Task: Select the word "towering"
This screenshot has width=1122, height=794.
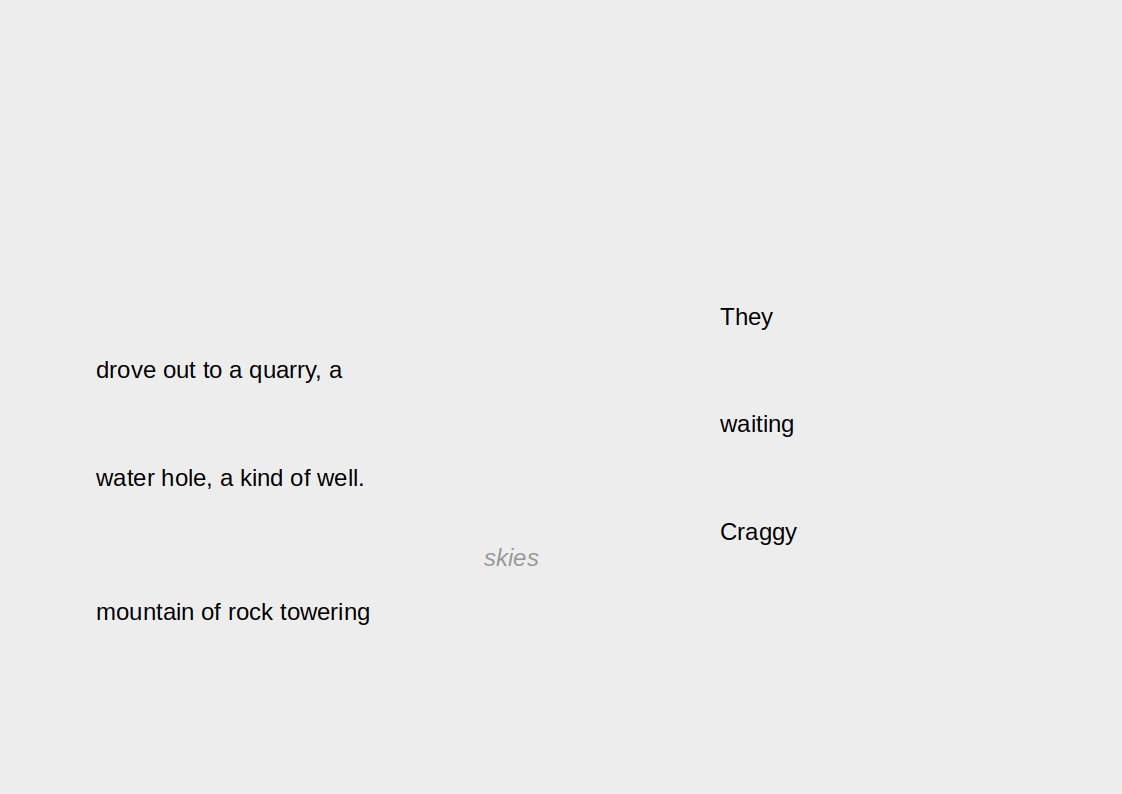Action: click(x=325, y=612)
